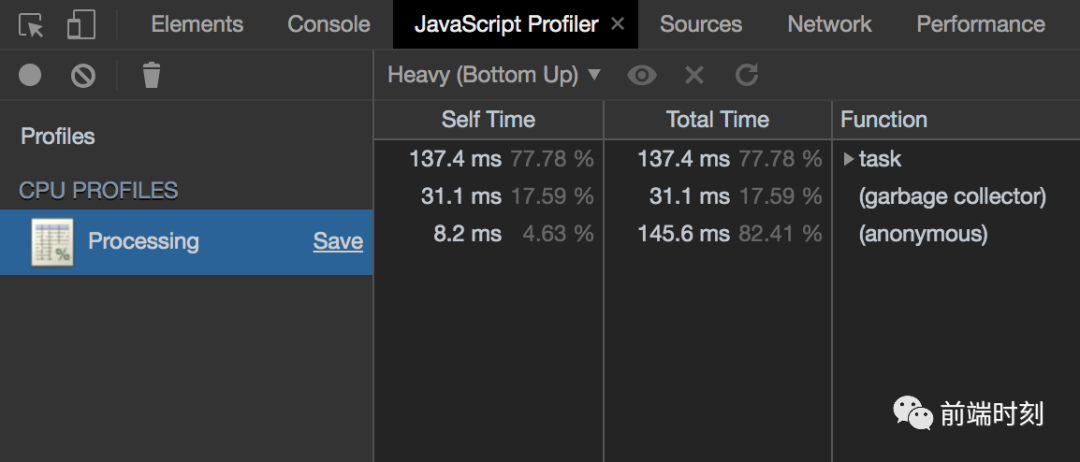Click the inspect element cursor icon
Viewport: 1080px width, 462px height.
click(31, 25)
